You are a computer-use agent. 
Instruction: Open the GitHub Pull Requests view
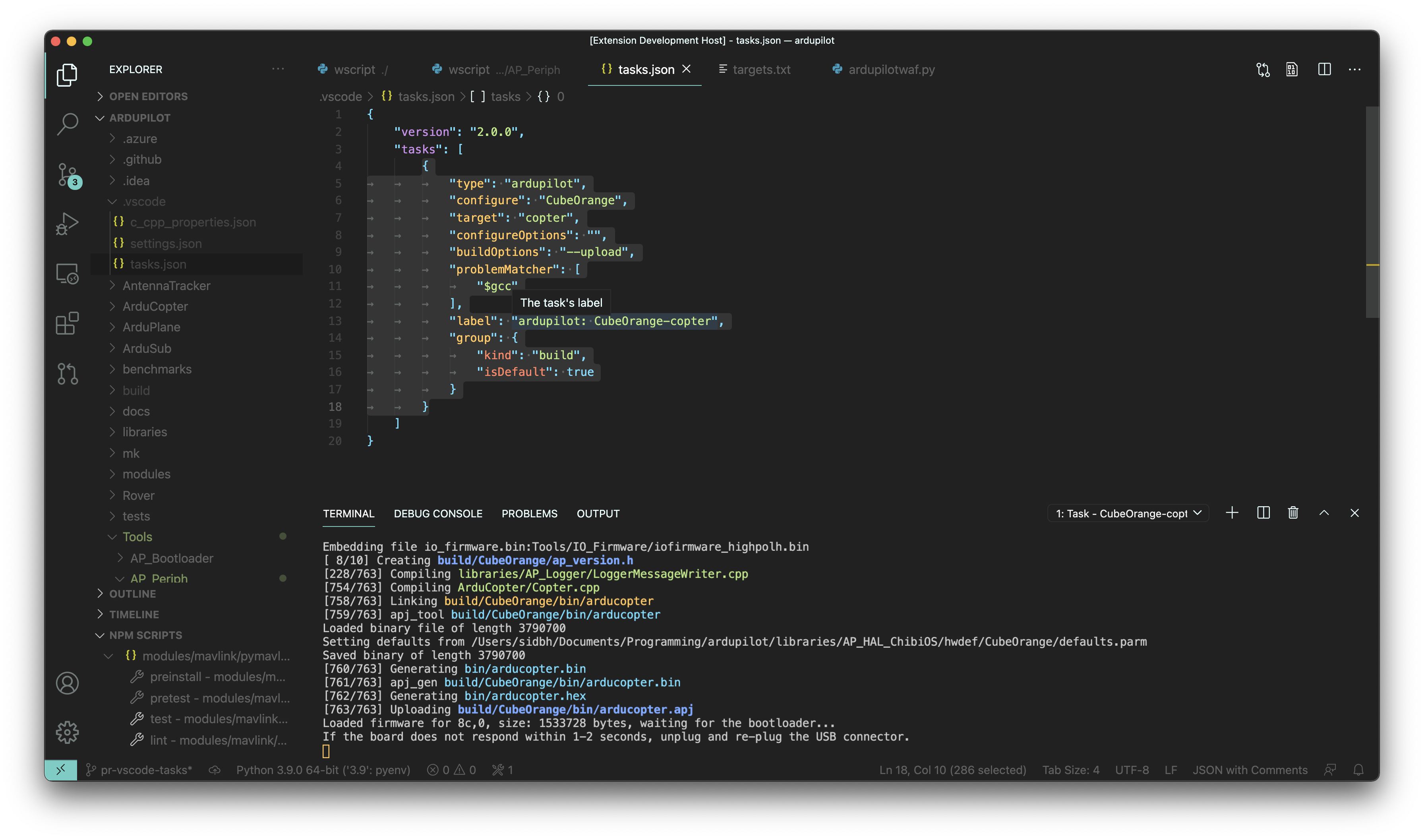click(x=67, y=374)
